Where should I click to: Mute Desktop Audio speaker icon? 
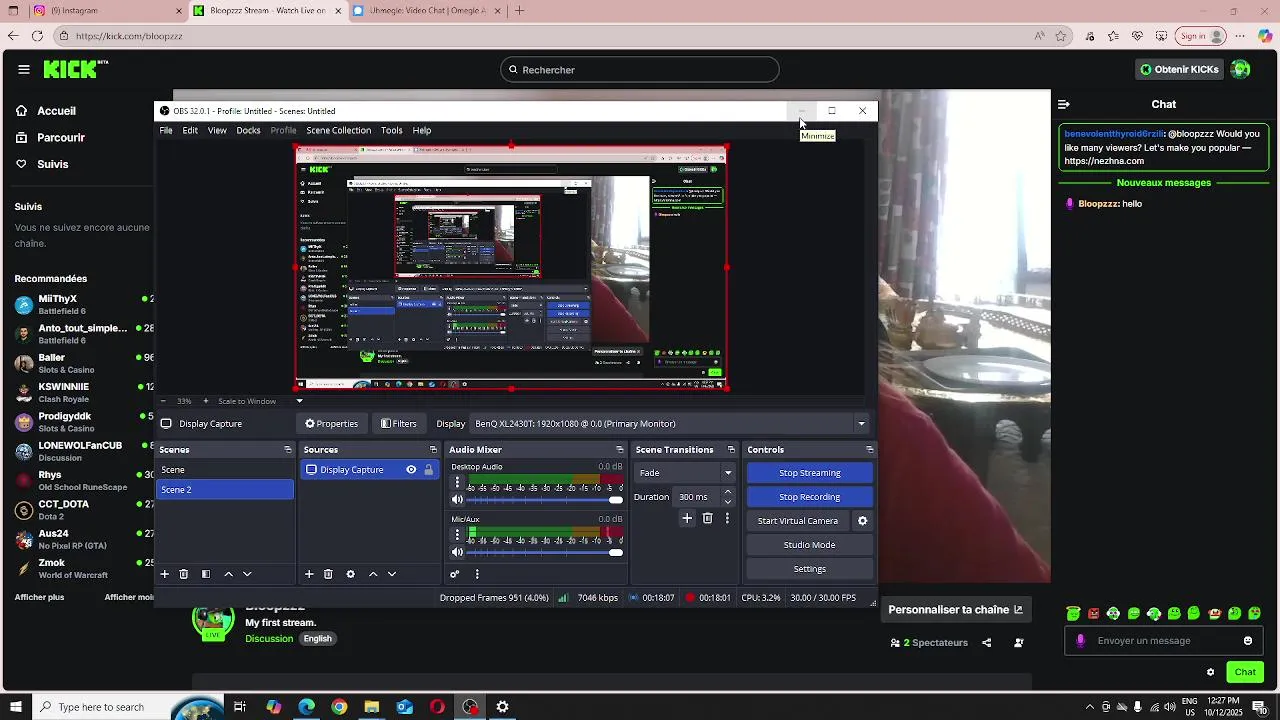point(457,500)
